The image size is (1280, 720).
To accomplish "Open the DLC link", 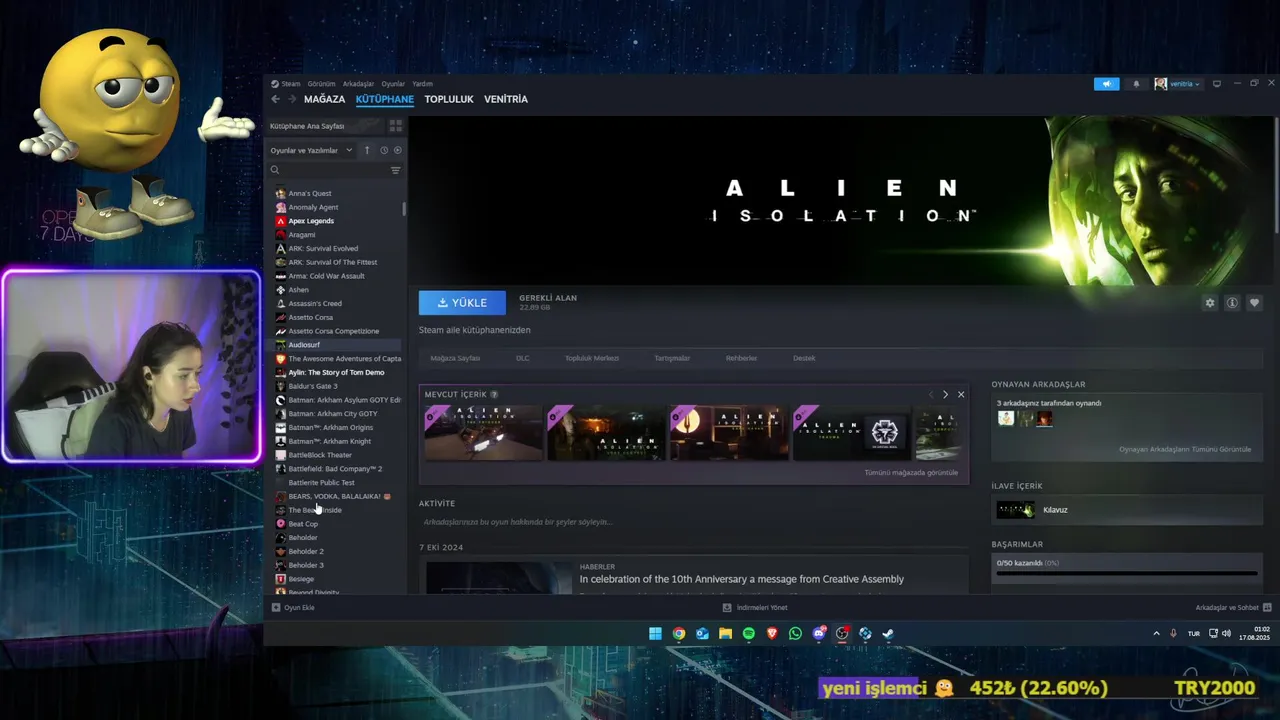I will pyautogui.click(x=523, y=358).
